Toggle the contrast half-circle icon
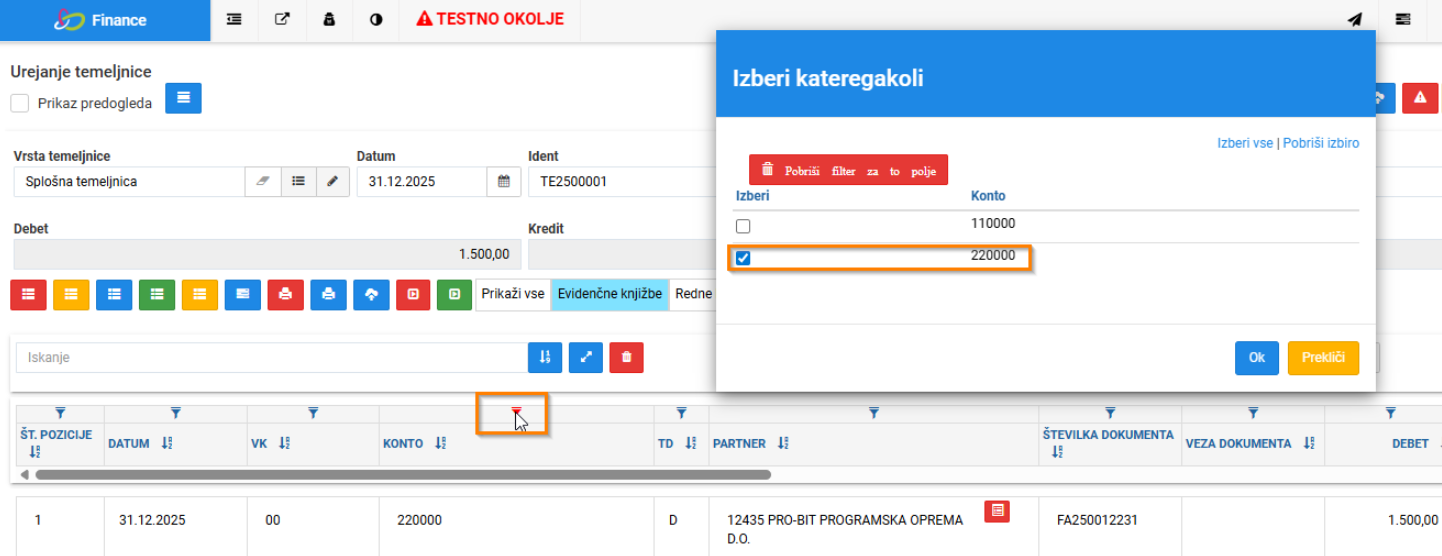This screenshot has height=556, width=1442. [376, 19]
